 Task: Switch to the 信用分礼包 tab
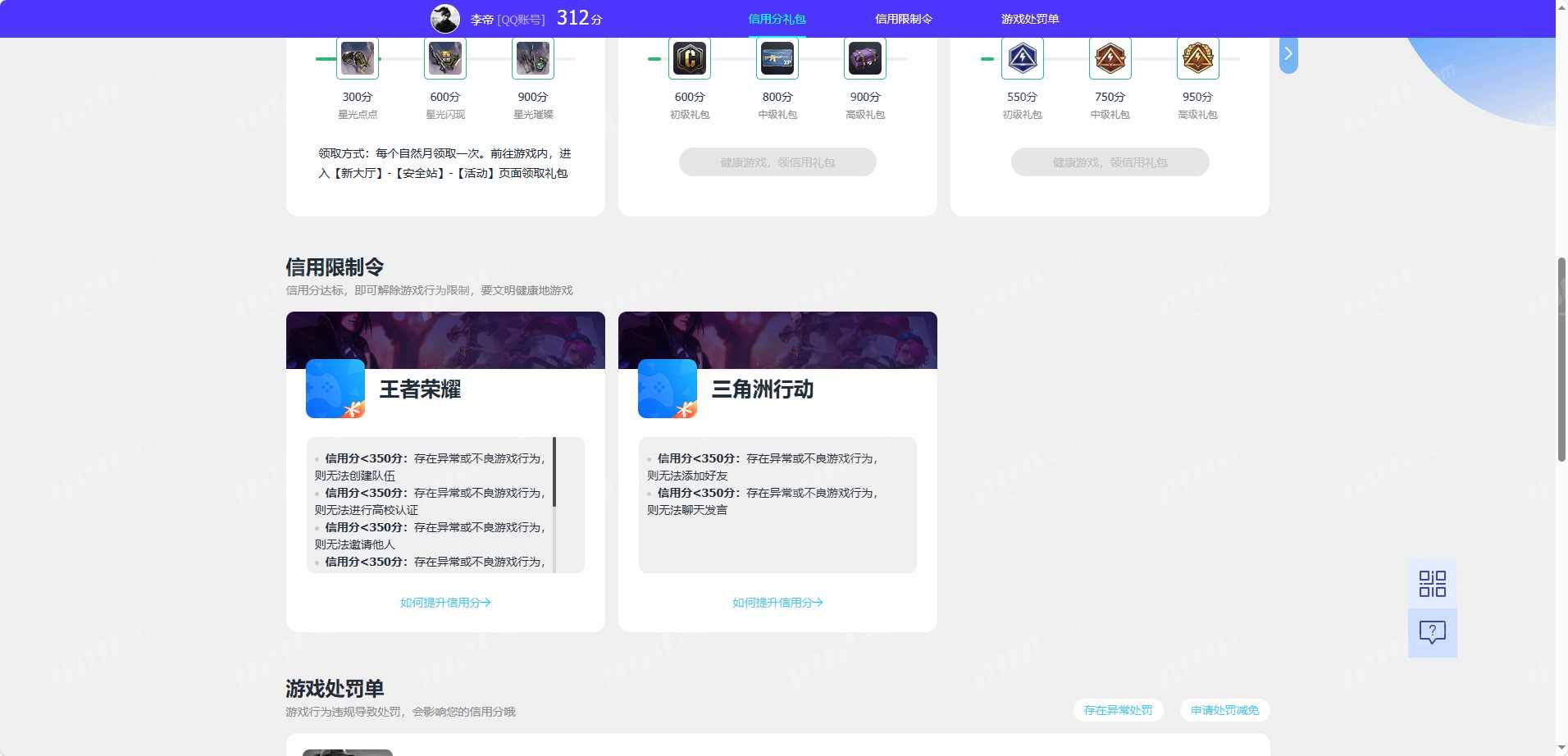point(777,19)
